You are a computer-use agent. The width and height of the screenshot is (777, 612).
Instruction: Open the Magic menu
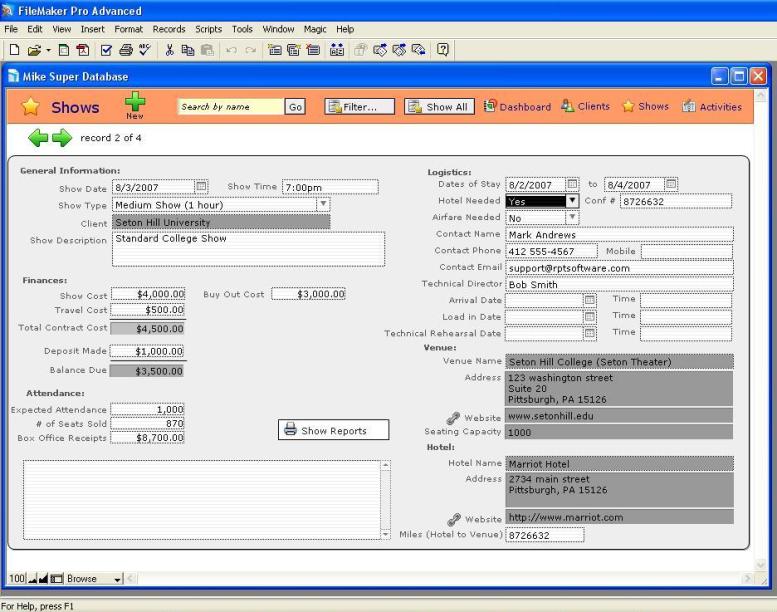click(315, 29)
